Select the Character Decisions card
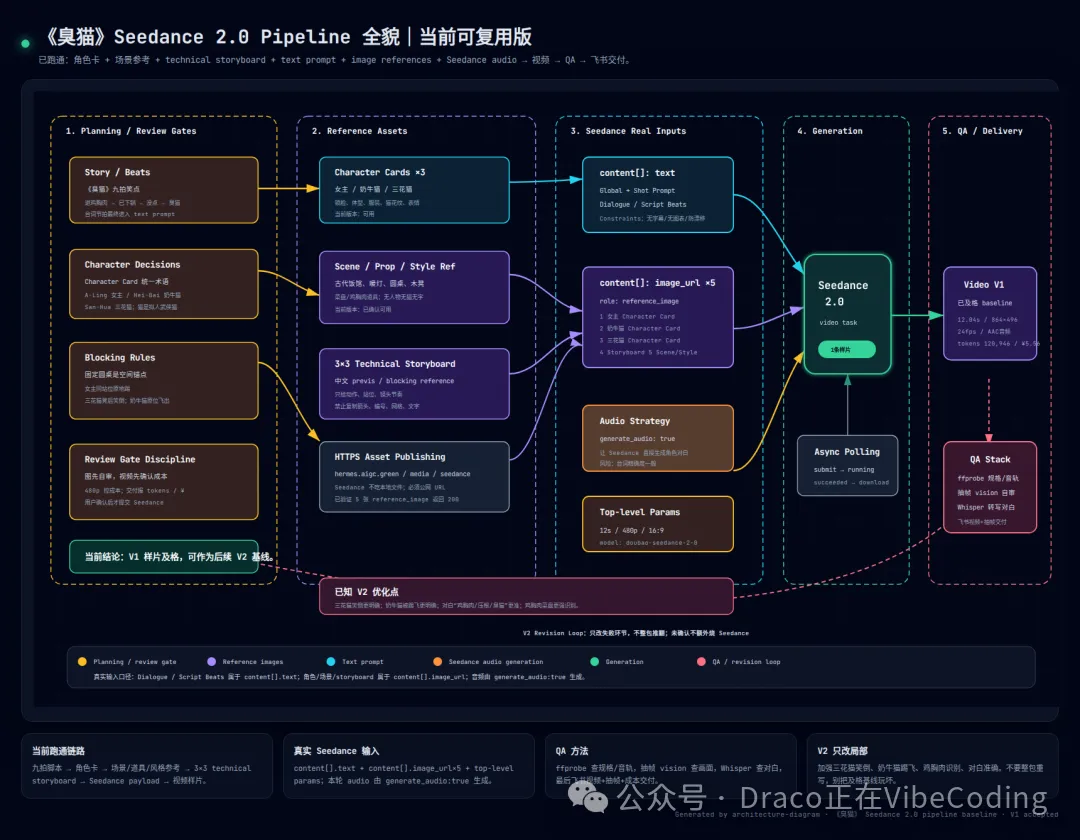 pos(164,284)
